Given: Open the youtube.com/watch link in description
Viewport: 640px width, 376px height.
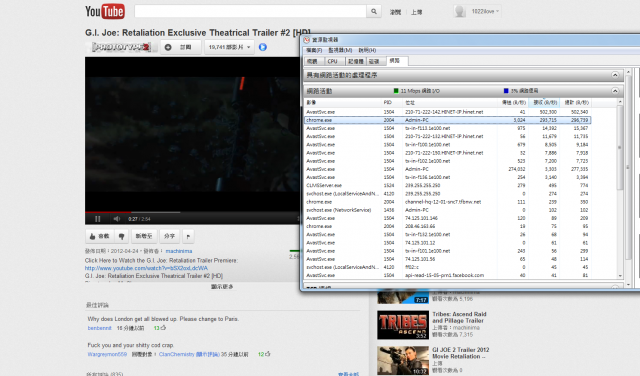Looking at the screenshot, I should pyautogui.click(x=146, y=268).
